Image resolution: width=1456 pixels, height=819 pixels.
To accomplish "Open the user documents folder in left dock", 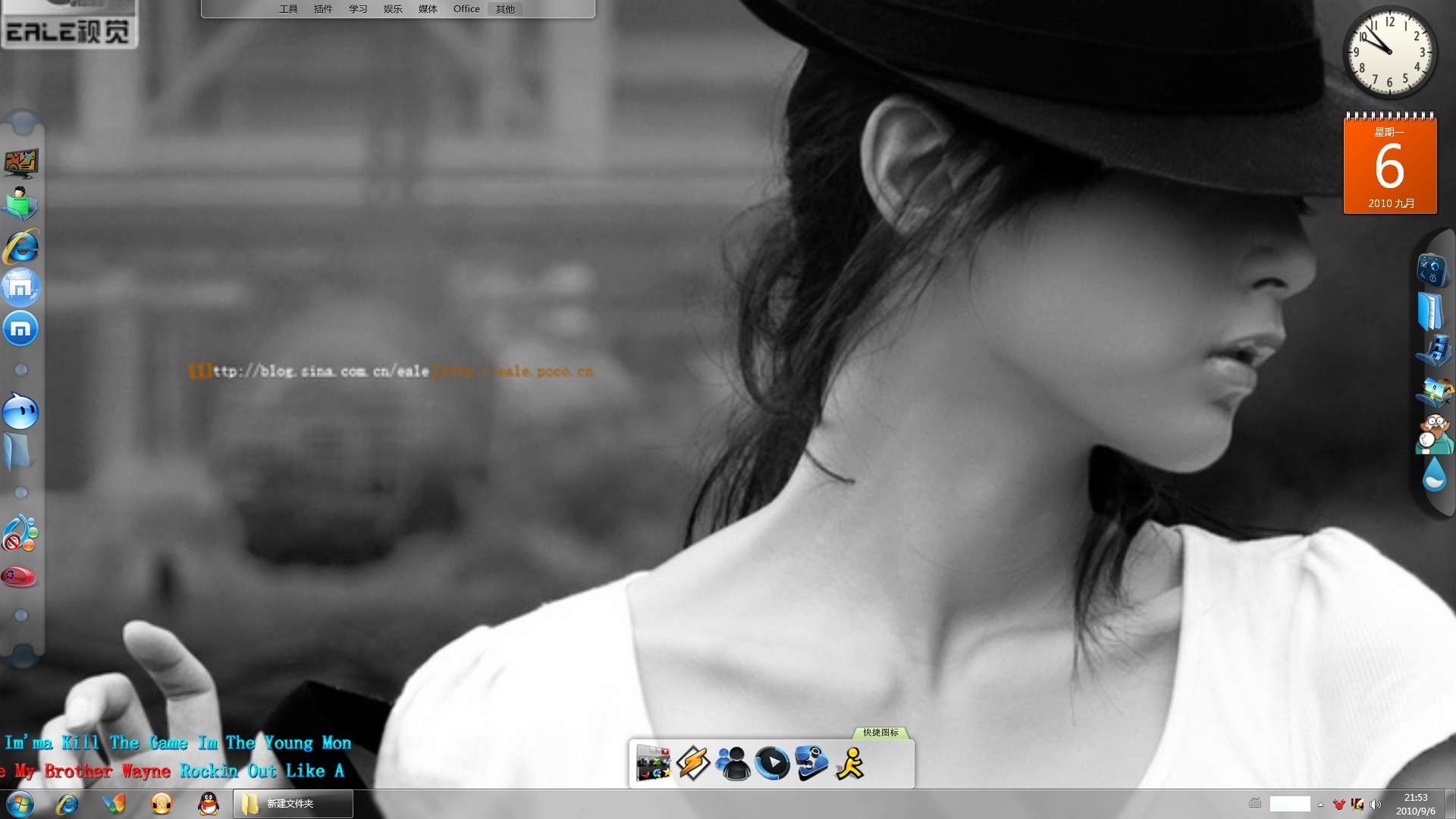I will click(x=20, y=203).
